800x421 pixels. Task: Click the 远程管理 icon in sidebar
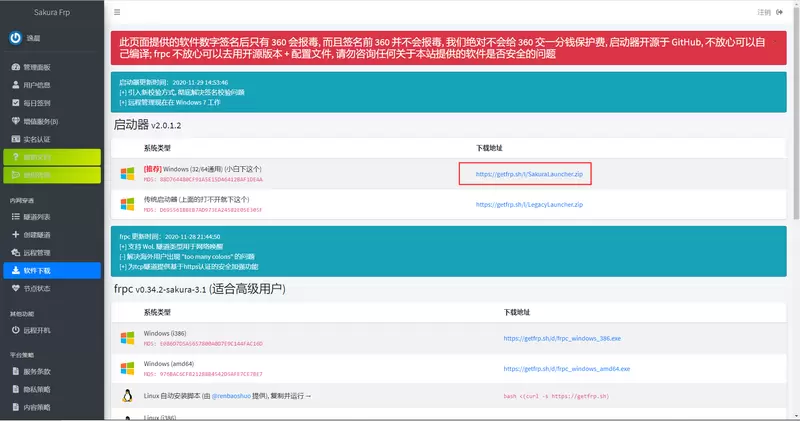16,252
